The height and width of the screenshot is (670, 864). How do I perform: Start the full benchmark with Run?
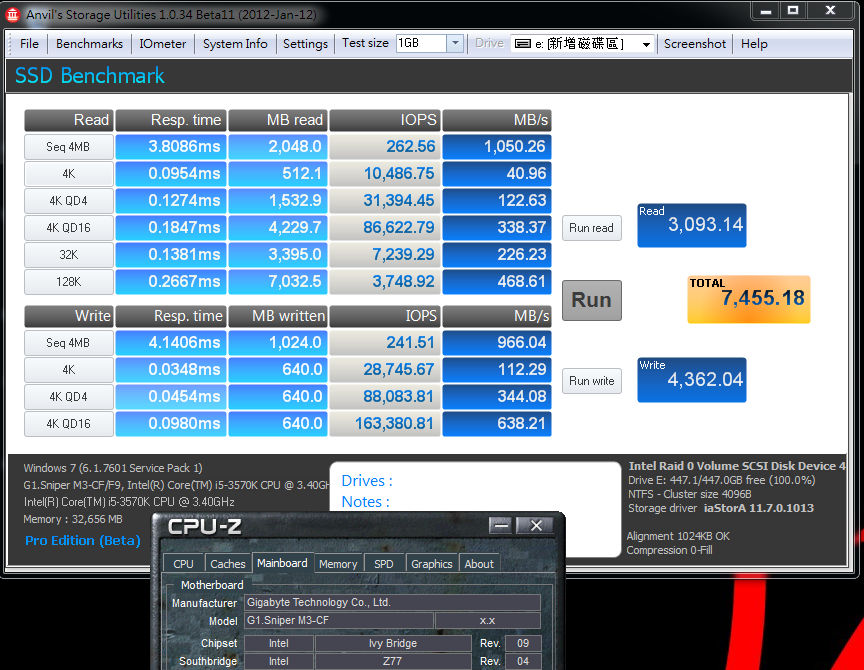pos(591,300)
